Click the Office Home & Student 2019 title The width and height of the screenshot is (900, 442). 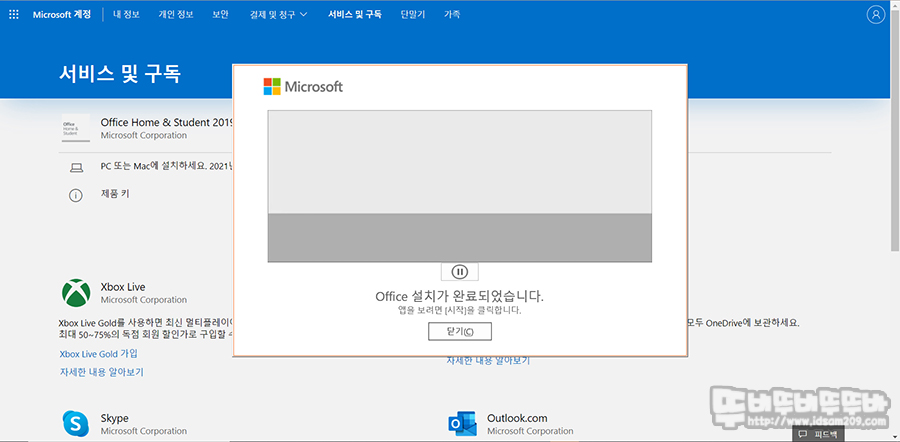pyautogui.click(x=165, y=122)
